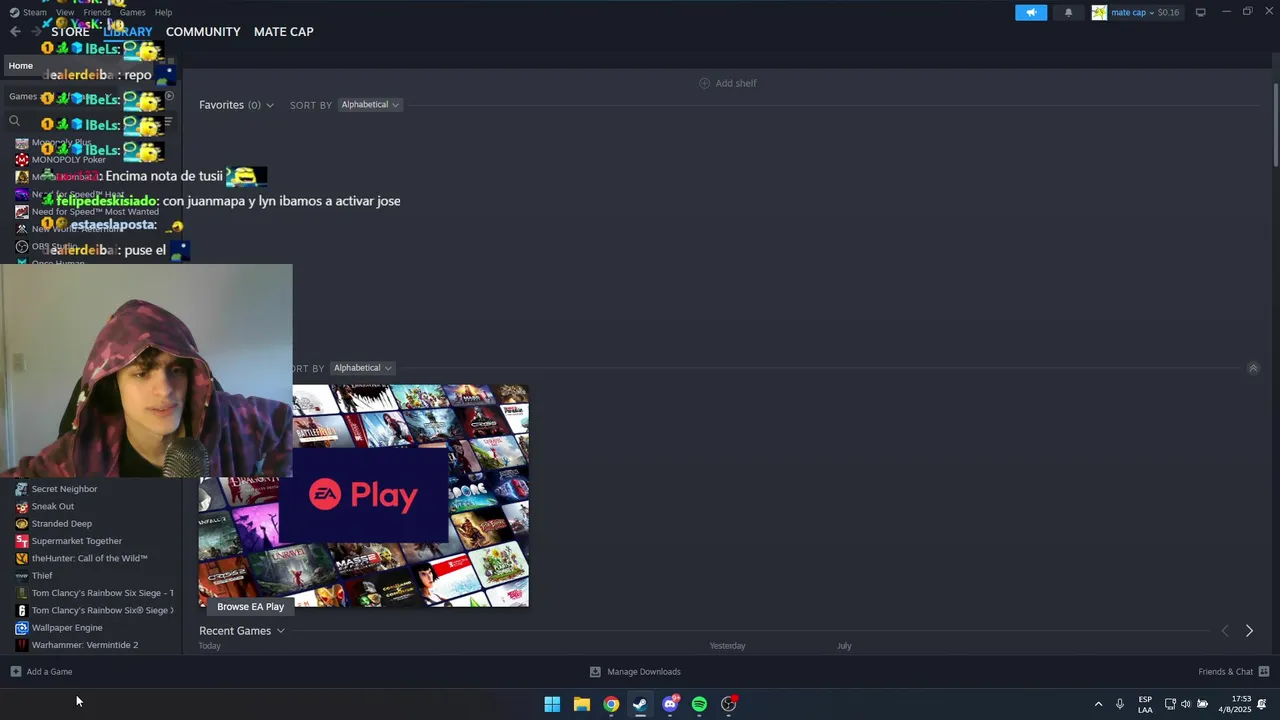Open the mate cap account dropdown
The width and height of the screenshot is (1280, 720).
click(x=1139, y=12)
